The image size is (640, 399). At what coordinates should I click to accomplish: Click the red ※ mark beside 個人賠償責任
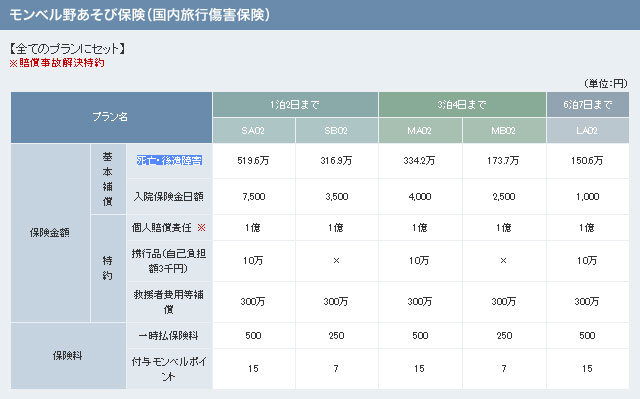[x=201, y=228]
